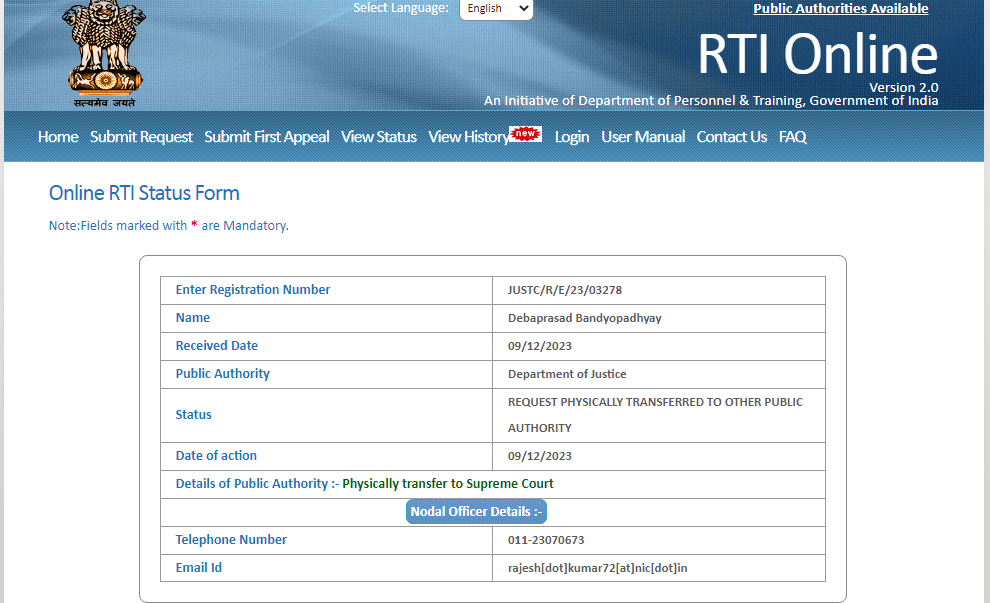Open View History from the navigation bar
The image size is (990, 603).
468,137
